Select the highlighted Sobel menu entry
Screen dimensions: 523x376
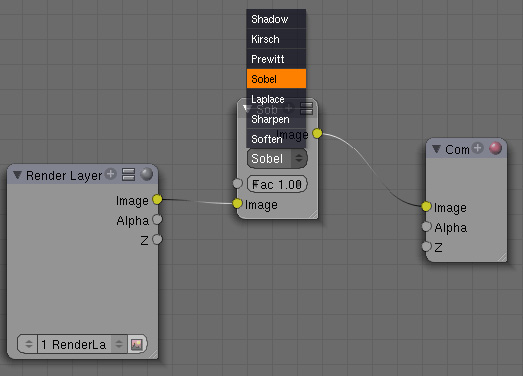tap(276, 79)
